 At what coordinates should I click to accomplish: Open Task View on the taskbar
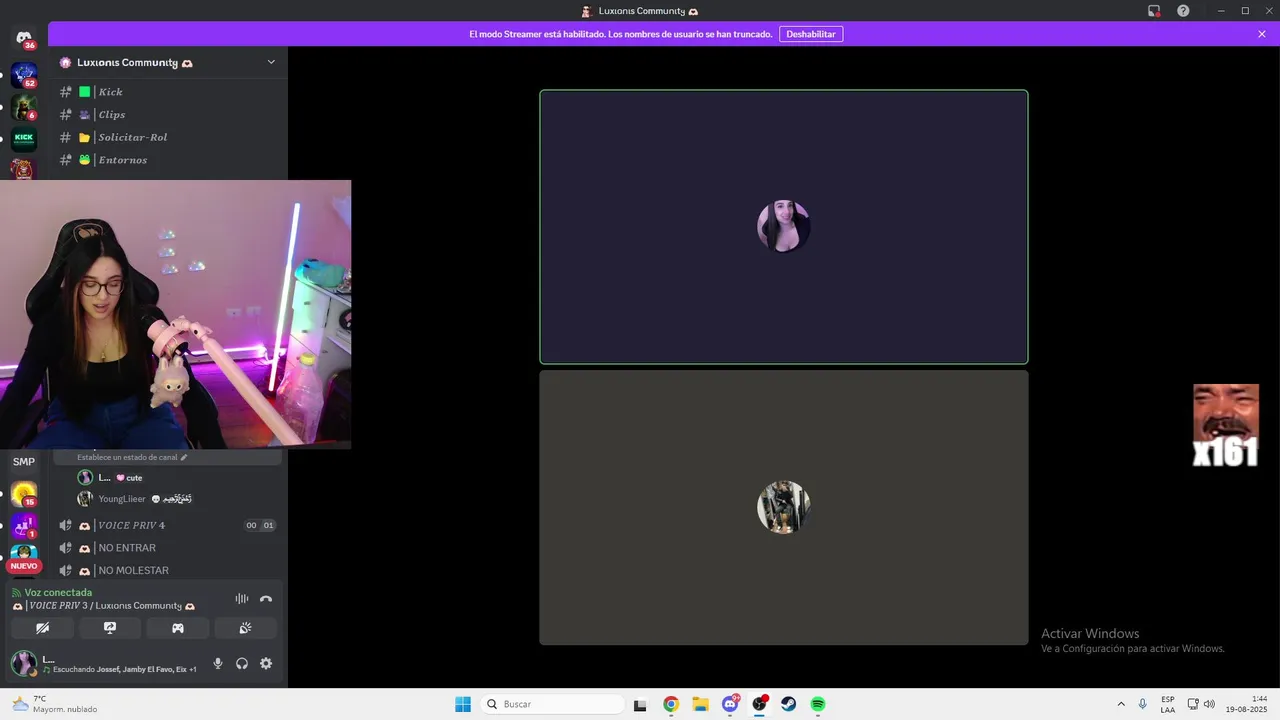click(x=640, y=704)
